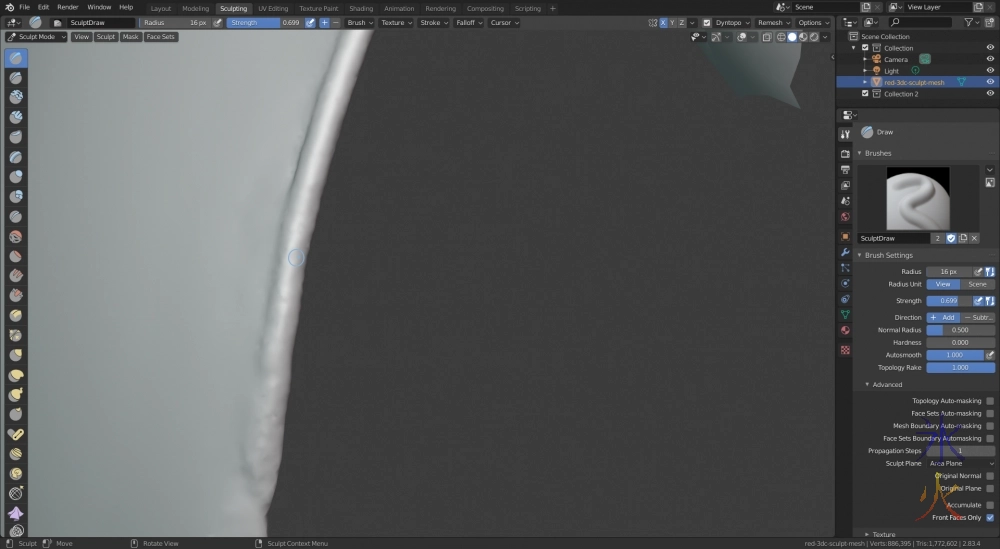The image size is (1000, 549).
Task: Switch to wireframe viewport shading
Action: click(780, 37)
